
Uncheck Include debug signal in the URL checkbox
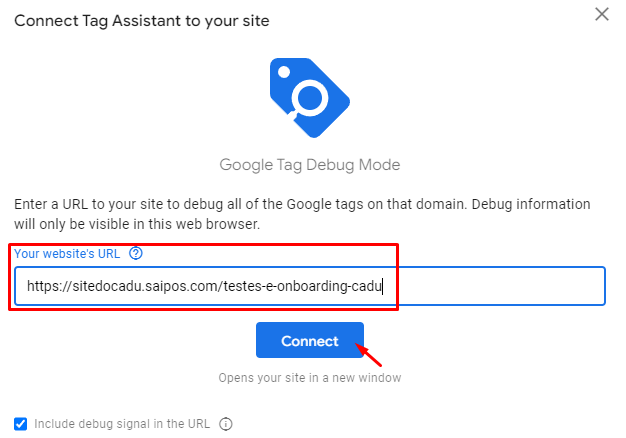point(20,424)
